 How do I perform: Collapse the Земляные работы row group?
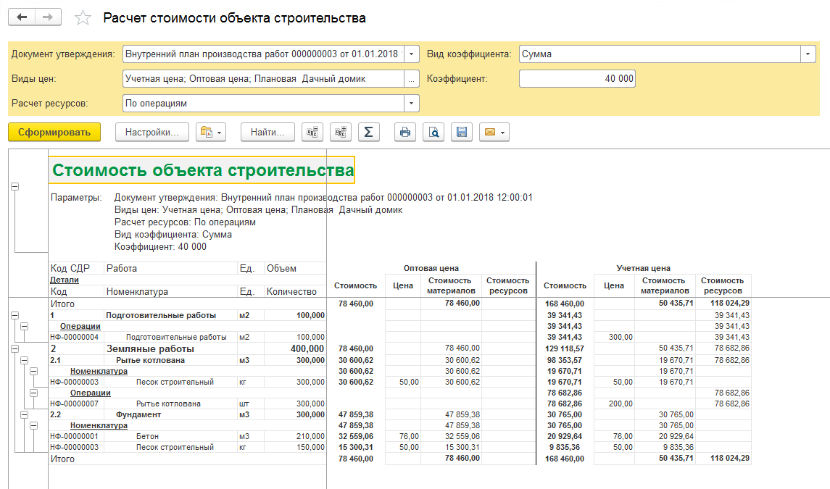click(15, 349)
